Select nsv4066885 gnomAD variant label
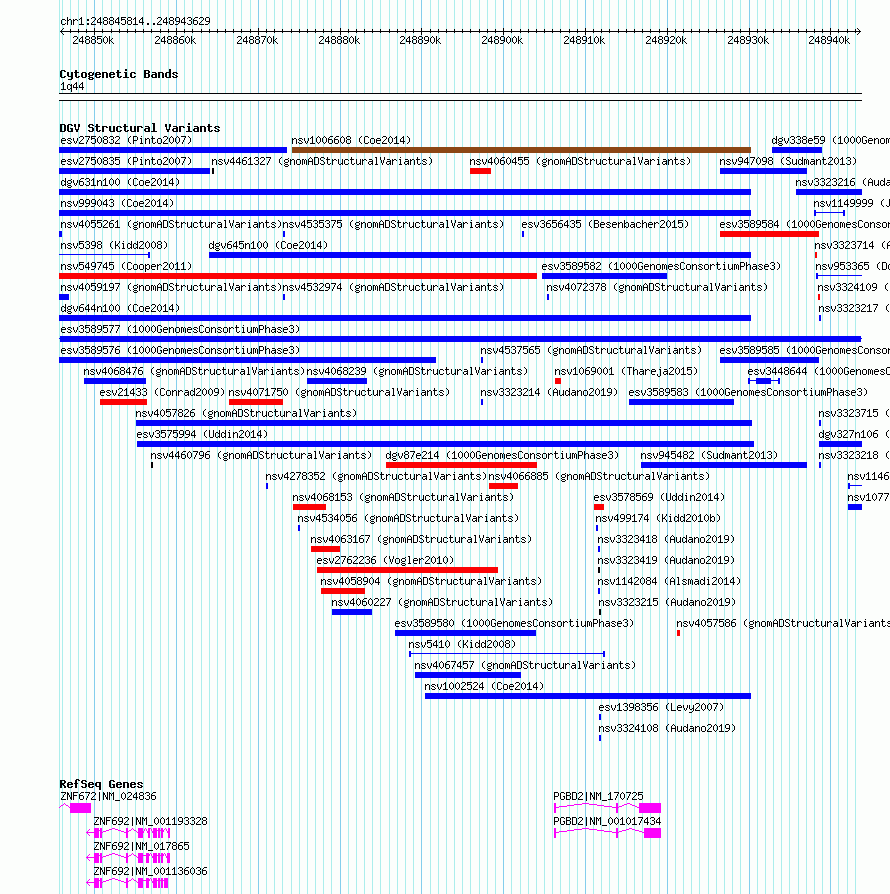The height and width of the screenshot is (894, 890). pos(599,477)
